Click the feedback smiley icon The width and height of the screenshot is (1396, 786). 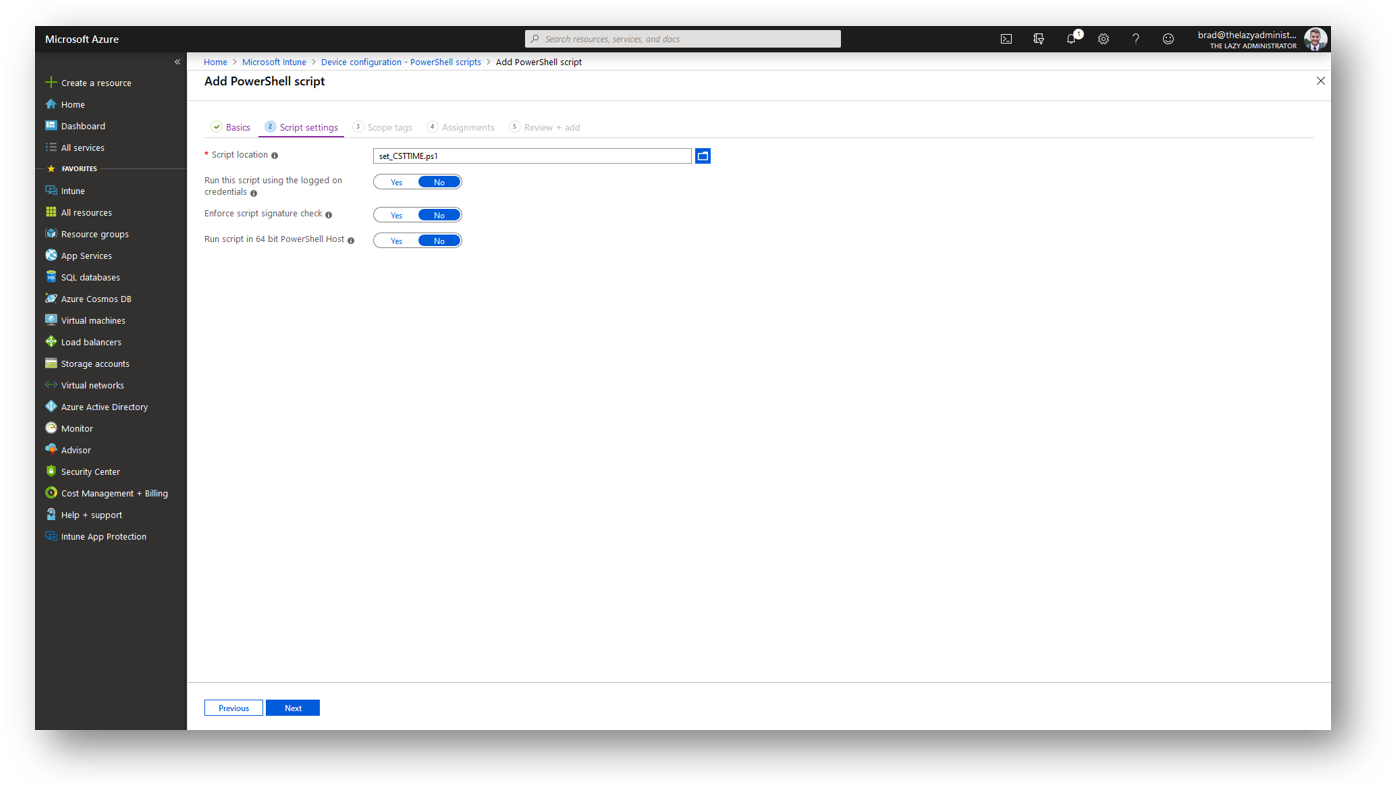(x=1168, y=39)
